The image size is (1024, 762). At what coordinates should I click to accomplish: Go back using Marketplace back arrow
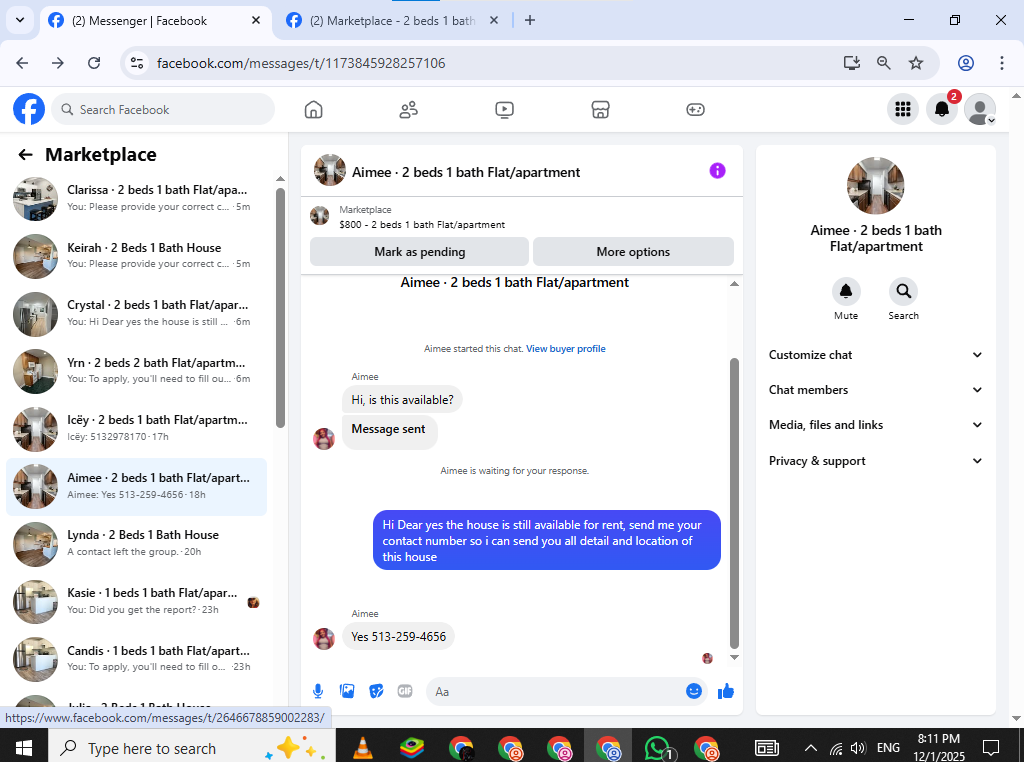25,155
